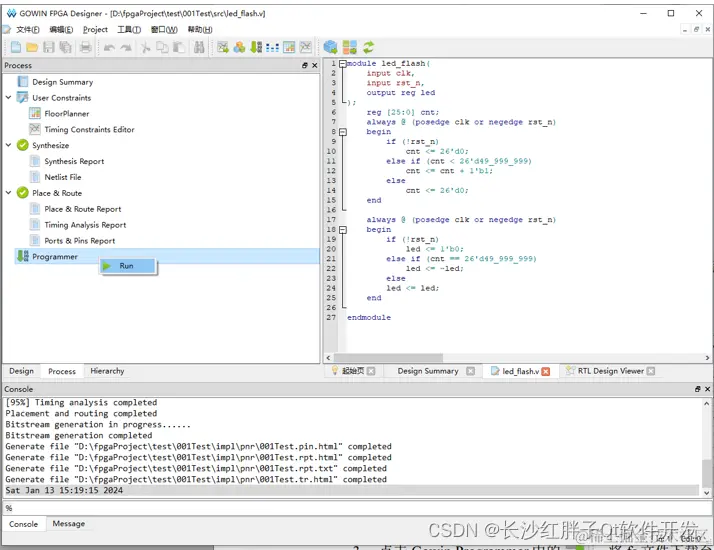
Task: Select Netlist File tree item
Action: tap(63, 177)
